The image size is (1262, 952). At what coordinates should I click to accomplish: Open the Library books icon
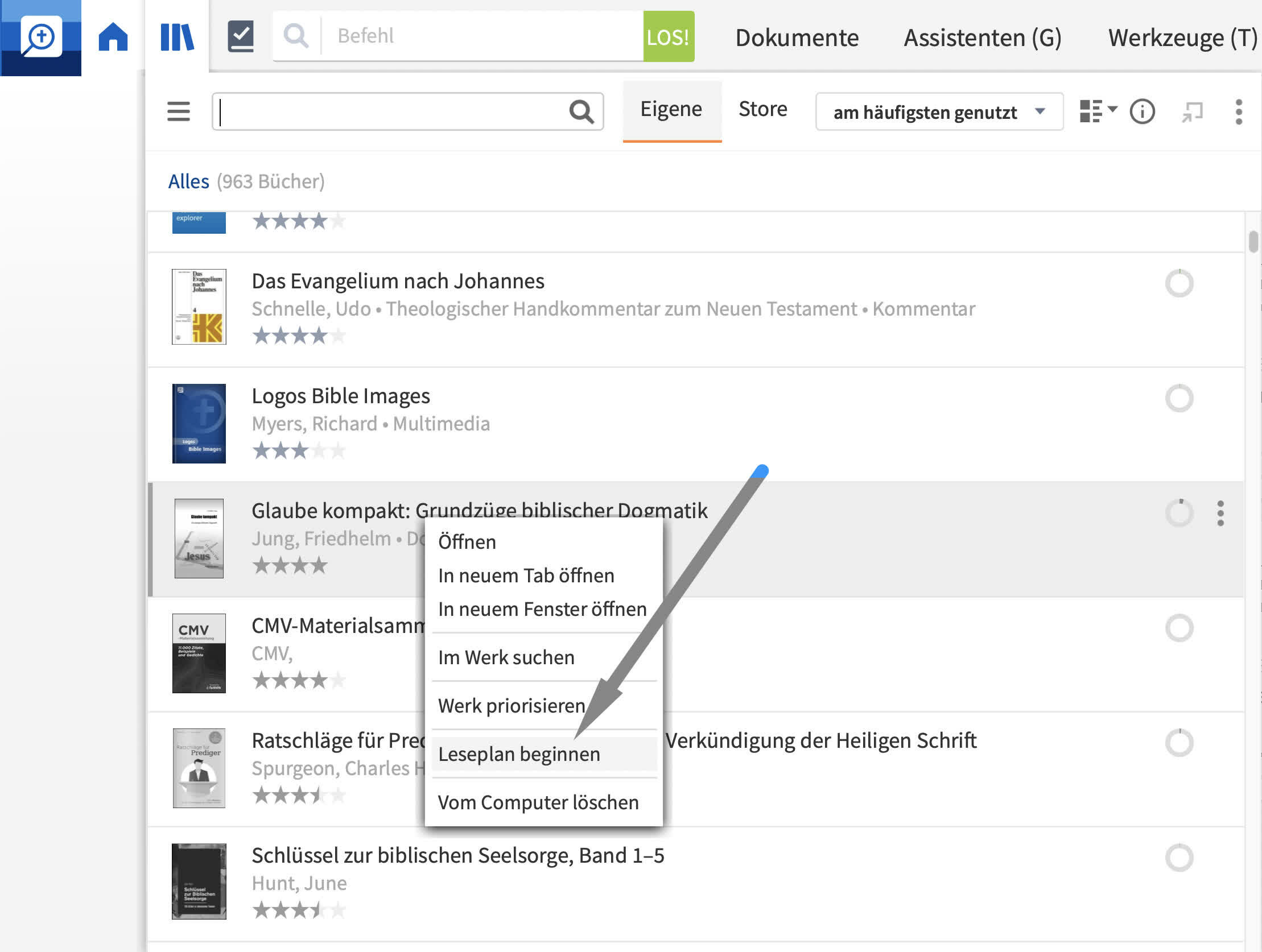177,36
